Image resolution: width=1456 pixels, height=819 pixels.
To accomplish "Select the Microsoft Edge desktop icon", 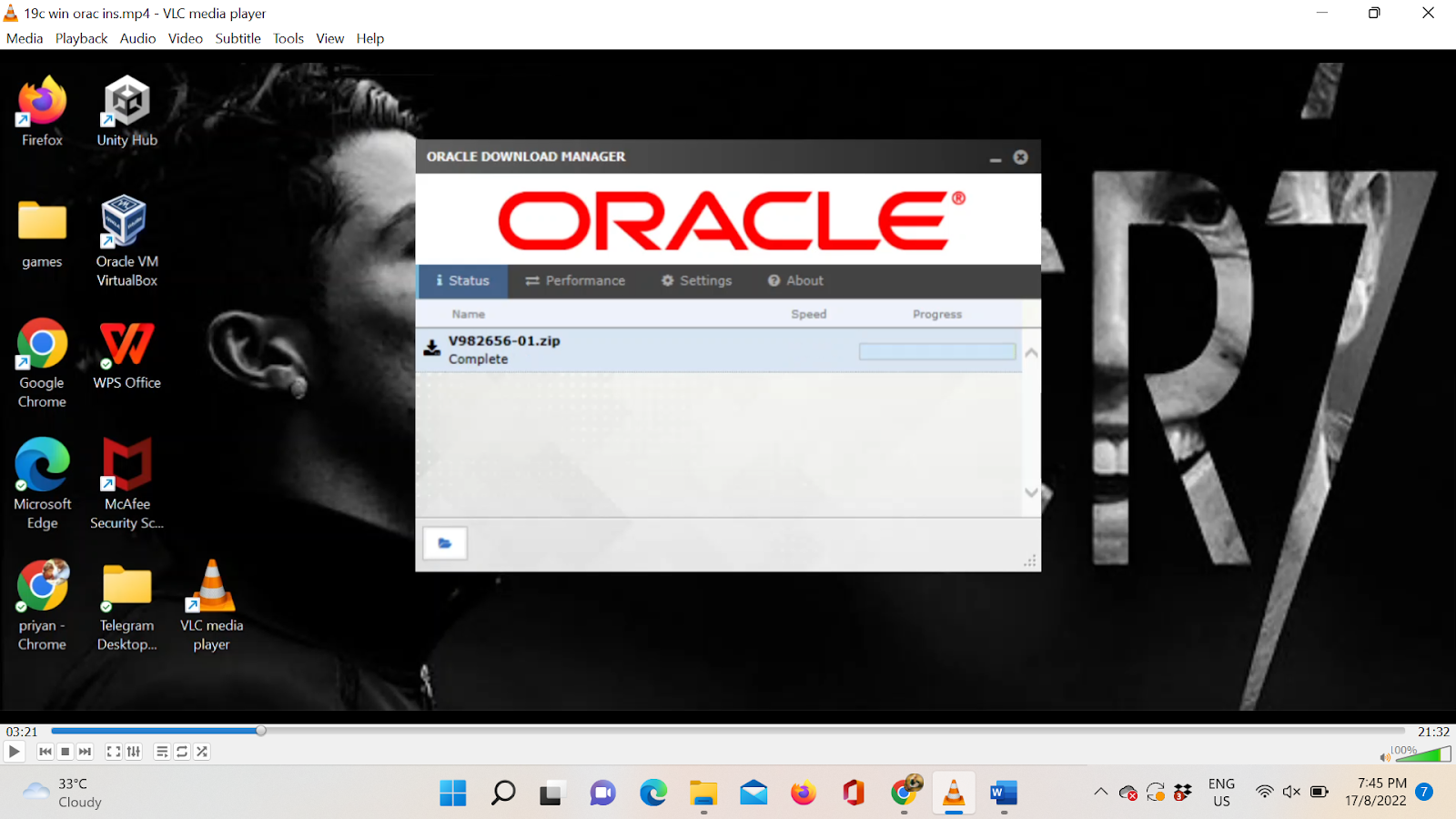I will pyautogui.click(x=42, y=484).
